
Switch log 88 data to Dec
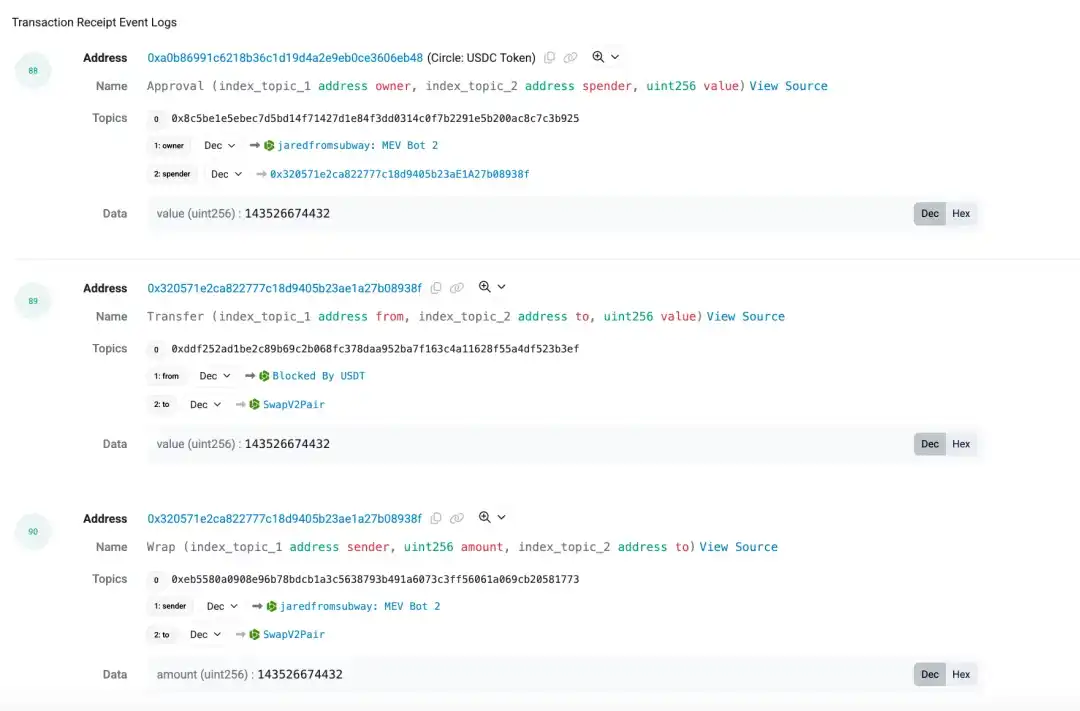[930, 214]
